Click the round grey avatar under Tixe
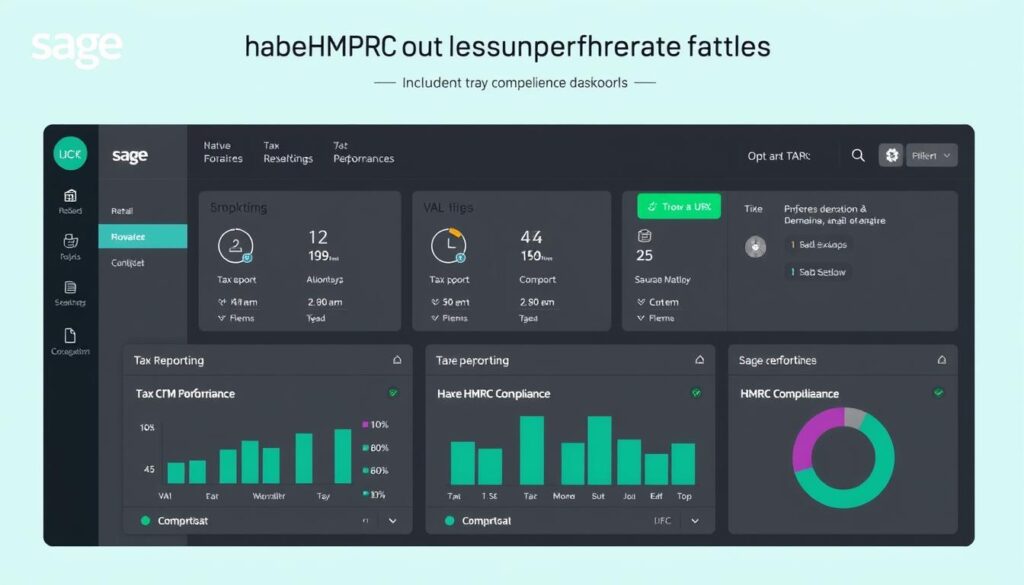1024x585 pixels. pyautogui.click(x=756, y=247)
